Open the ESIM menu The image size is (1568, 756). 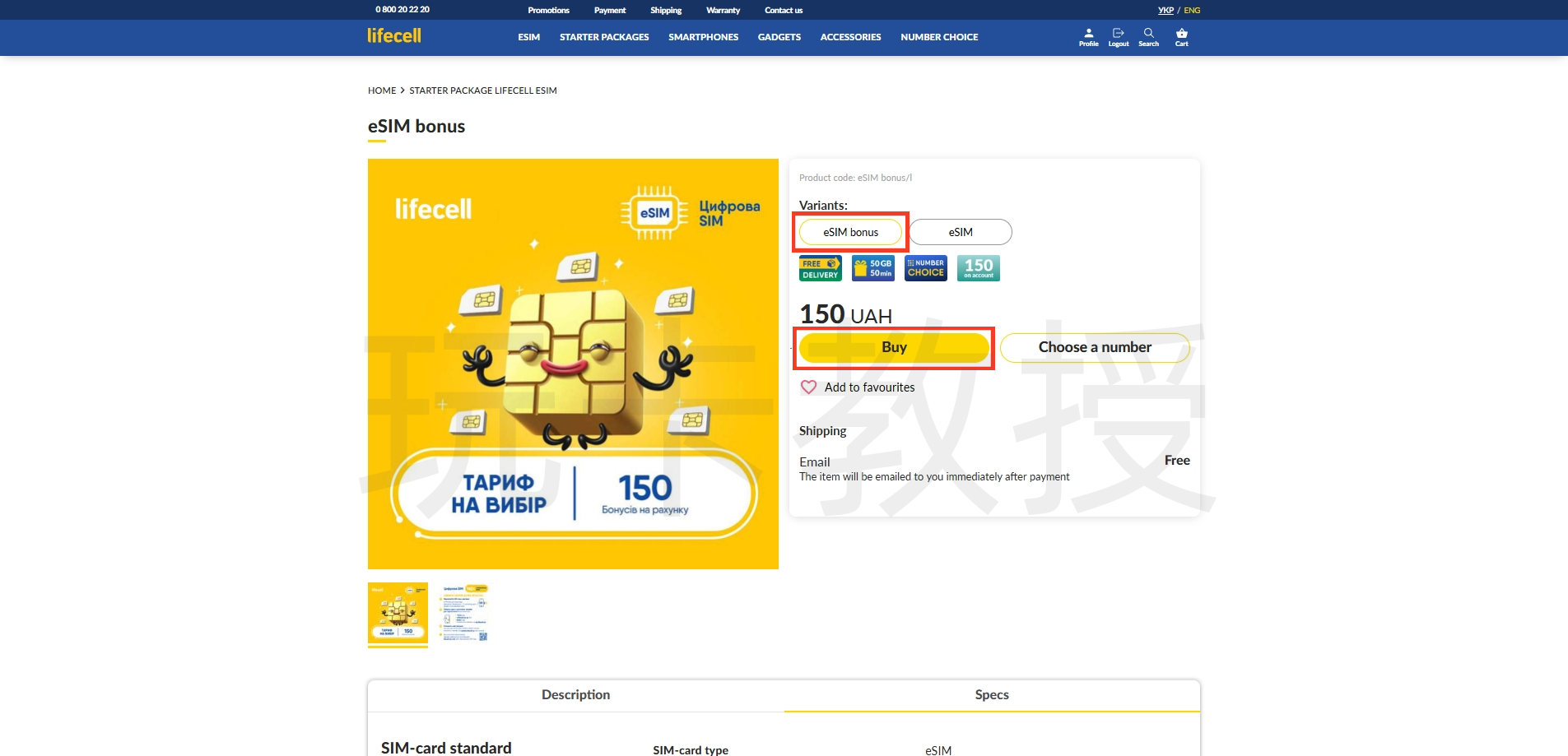click(528, 37)
